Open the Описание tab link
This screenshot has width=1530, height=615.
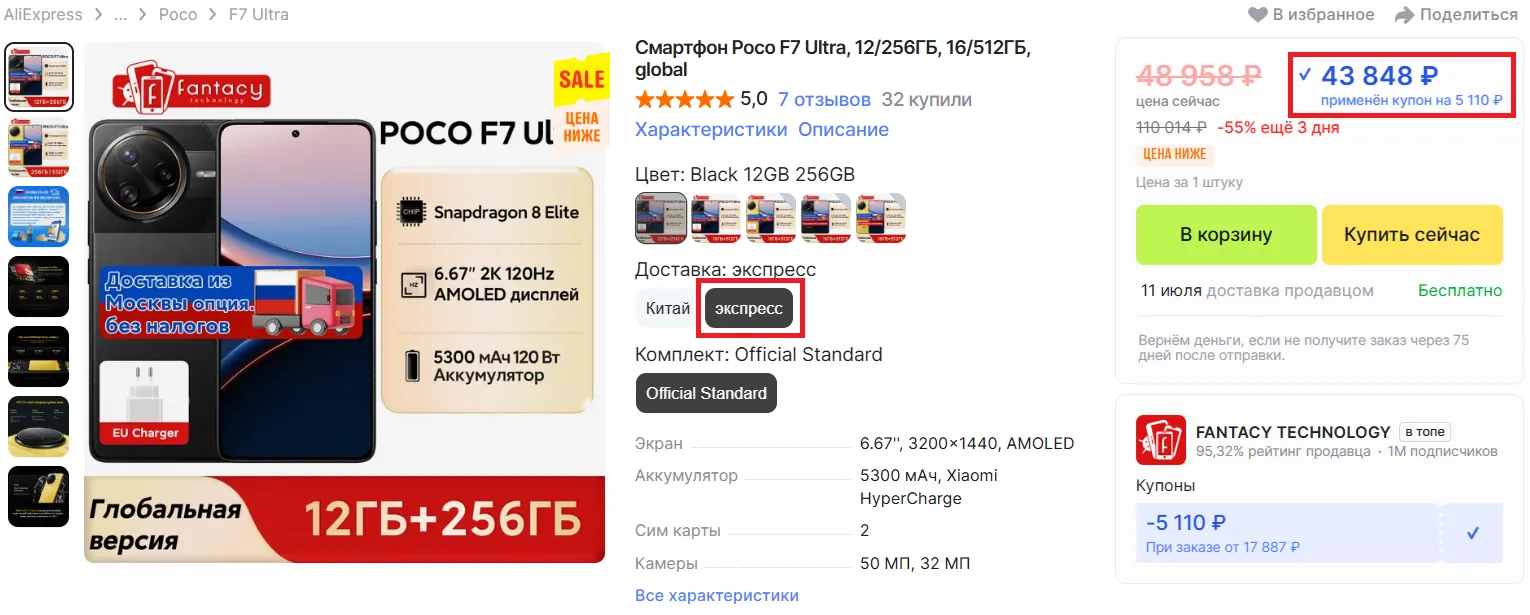click(x=843, y=130)
